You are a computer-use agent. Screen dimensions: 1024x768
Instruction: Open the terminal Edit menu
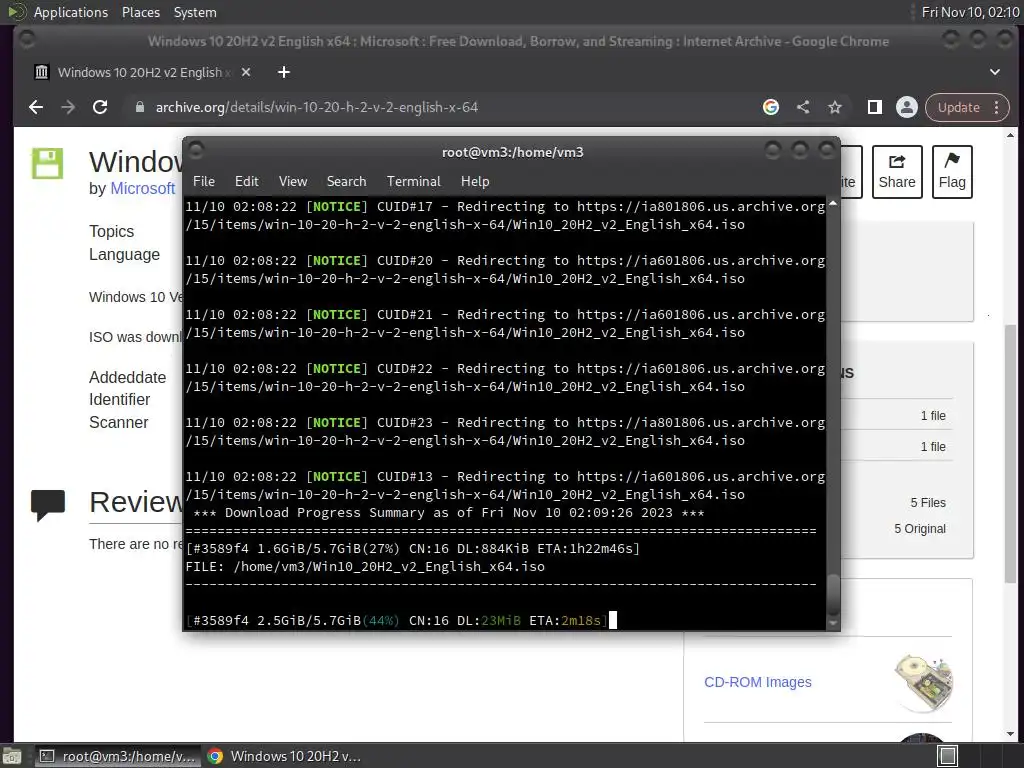tap(246, 181)
